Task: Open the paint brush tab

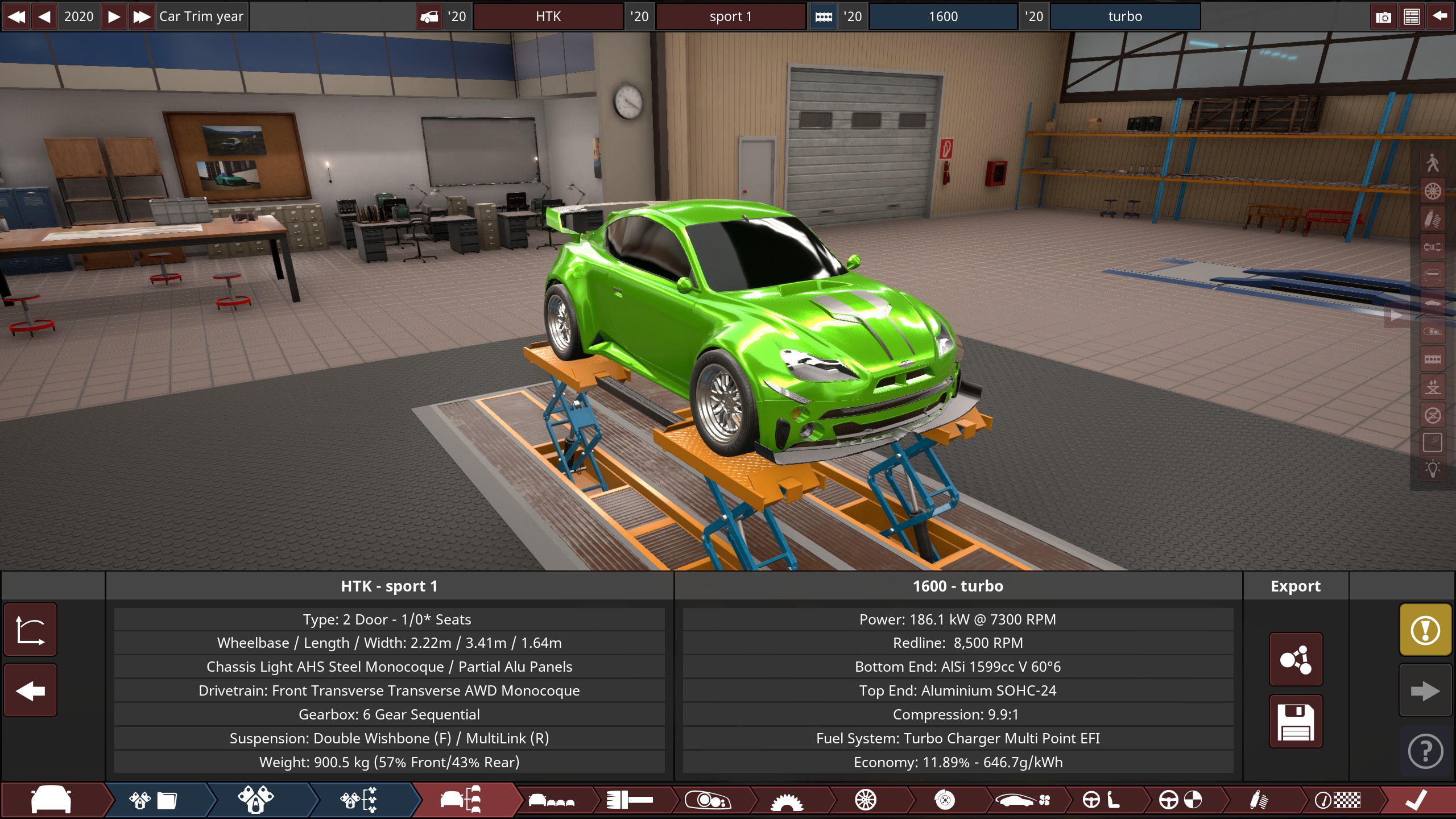Action: [630, 800]
